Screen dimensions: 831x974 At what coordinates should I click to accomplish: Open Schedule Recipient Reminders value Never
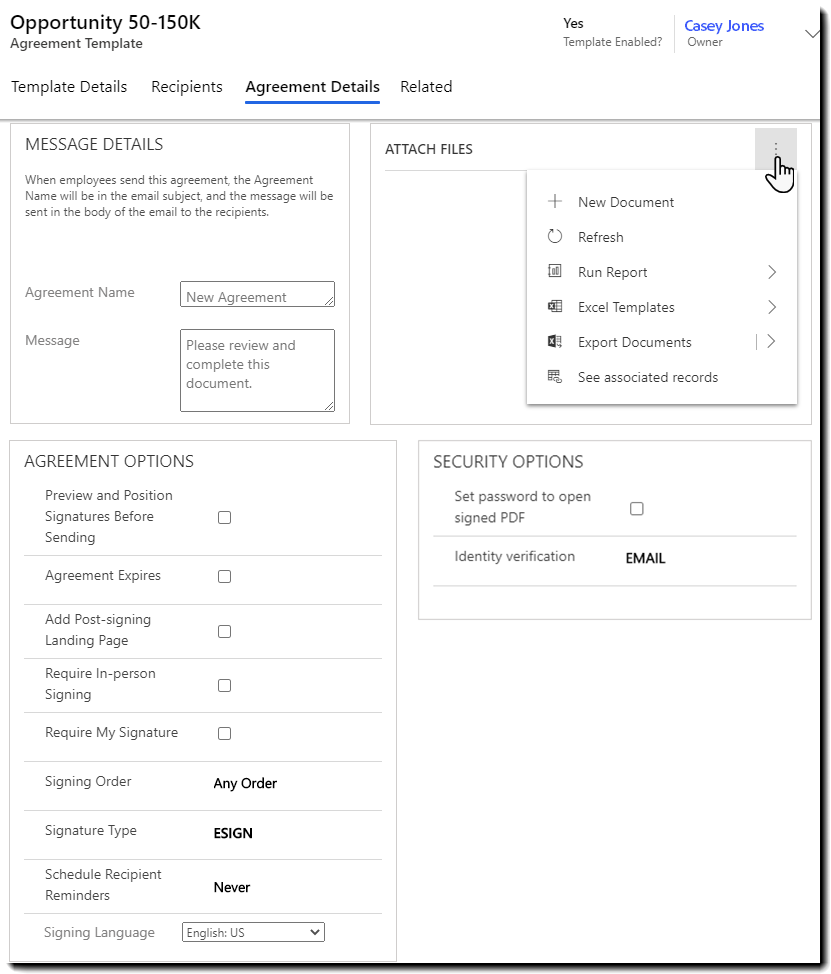[232, 887]
